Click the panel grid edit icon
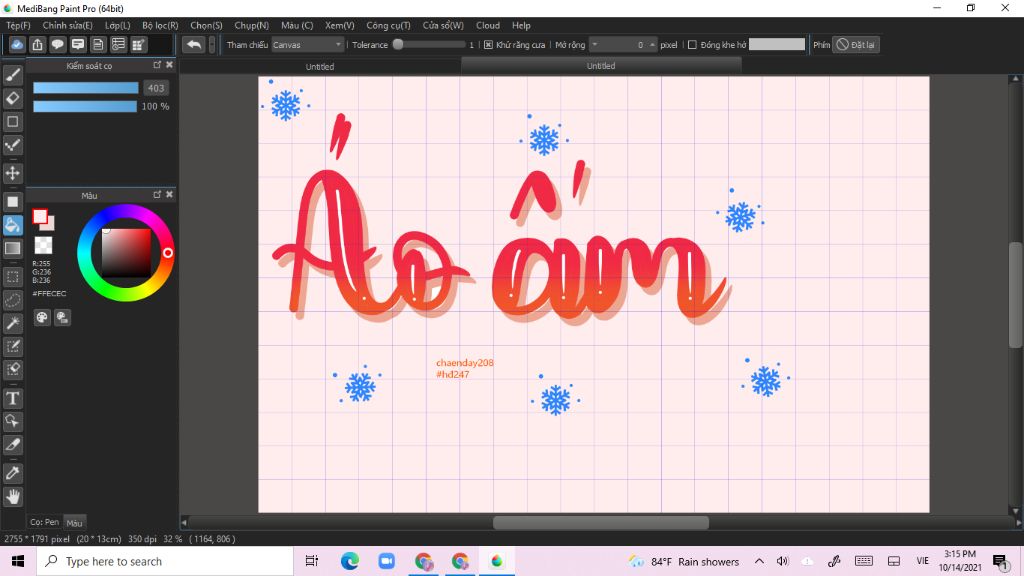 [138, 44]
